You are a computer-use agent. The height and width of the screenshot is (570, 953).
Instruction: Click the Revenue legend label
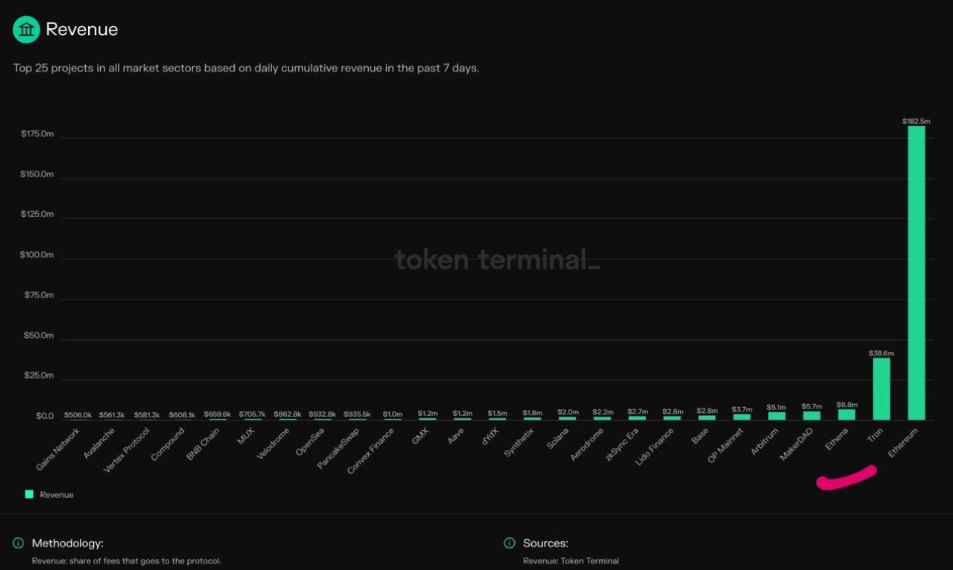click(56, 494)
